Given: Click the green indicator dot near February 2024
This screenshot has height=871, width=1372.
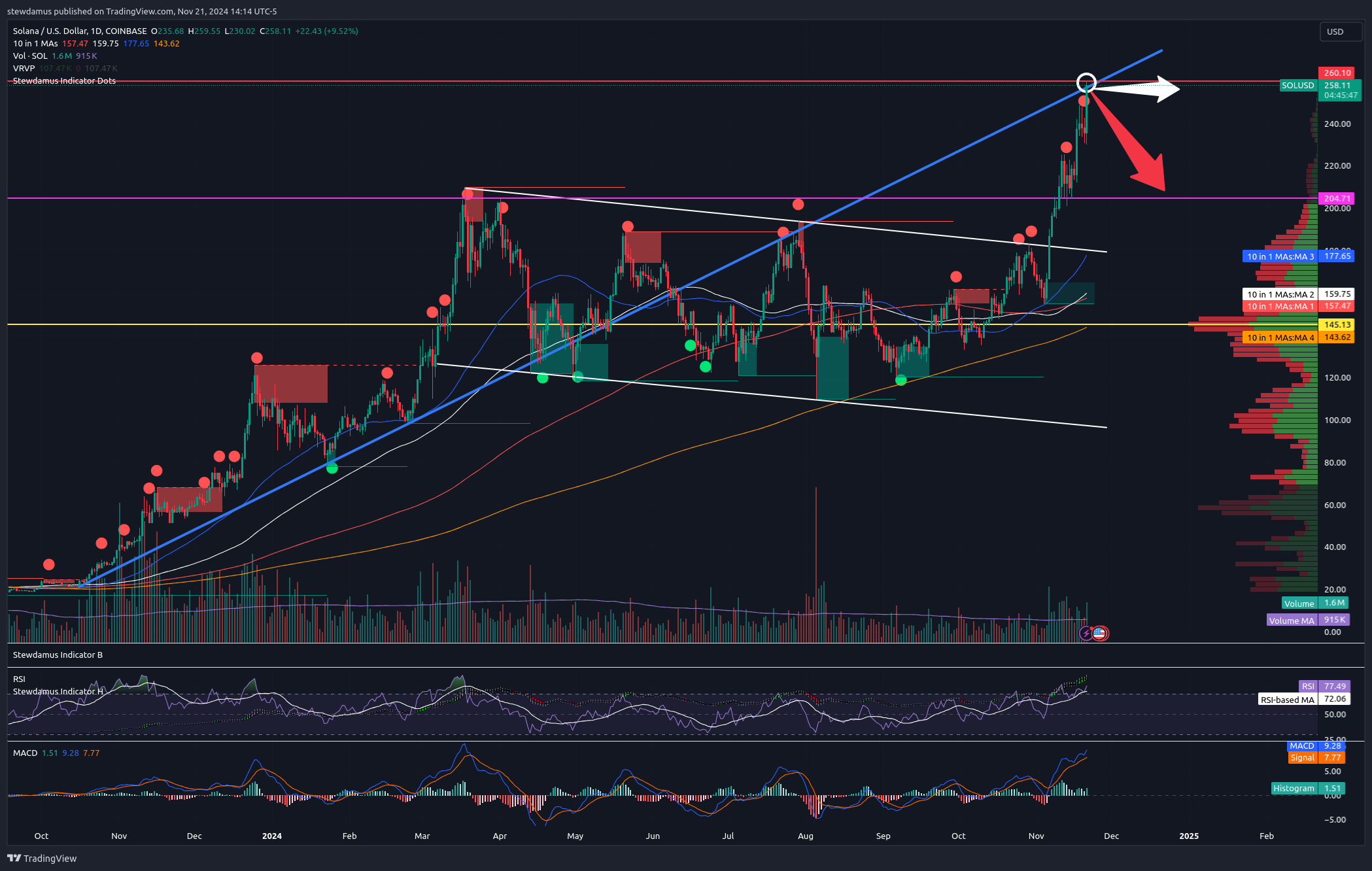Looking at the screenshot, I should (x=332, y=468).
